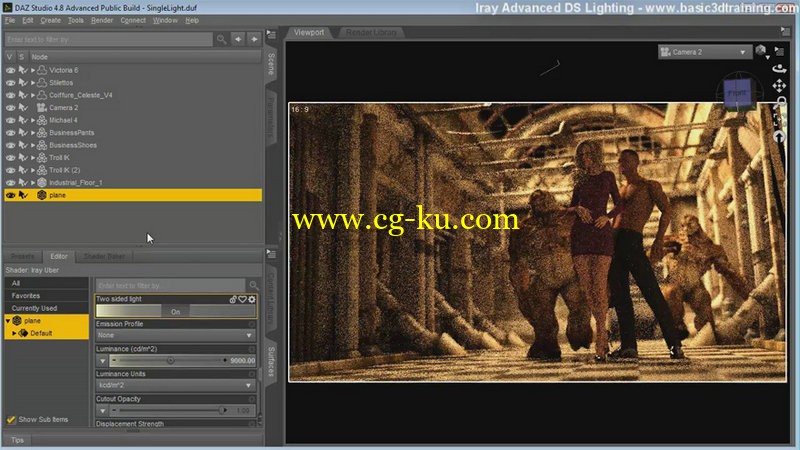Click the Zoom magnifier viewport control
Screen dimensions: 800x450
click(x=781, y=103)
